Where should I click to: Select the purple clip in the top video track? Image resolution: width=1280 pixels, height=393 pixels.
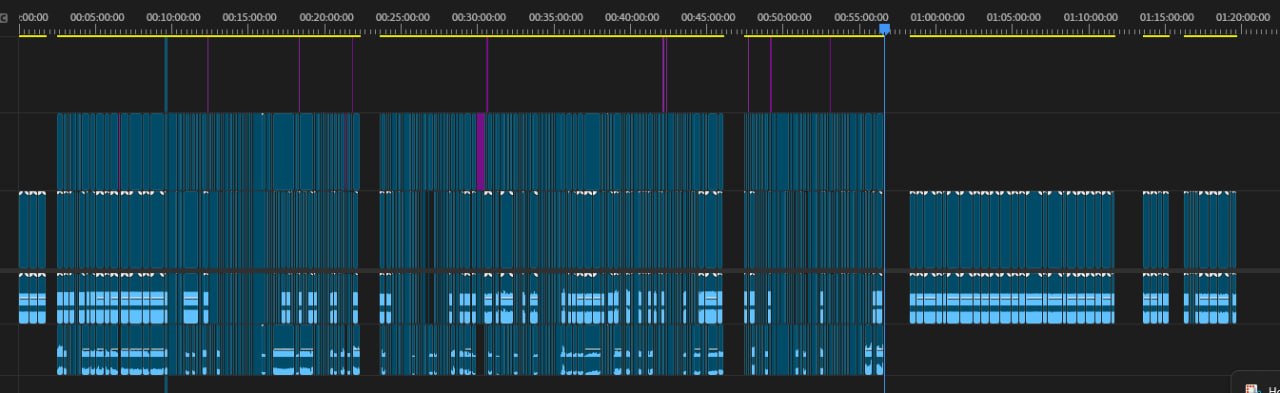481,151
